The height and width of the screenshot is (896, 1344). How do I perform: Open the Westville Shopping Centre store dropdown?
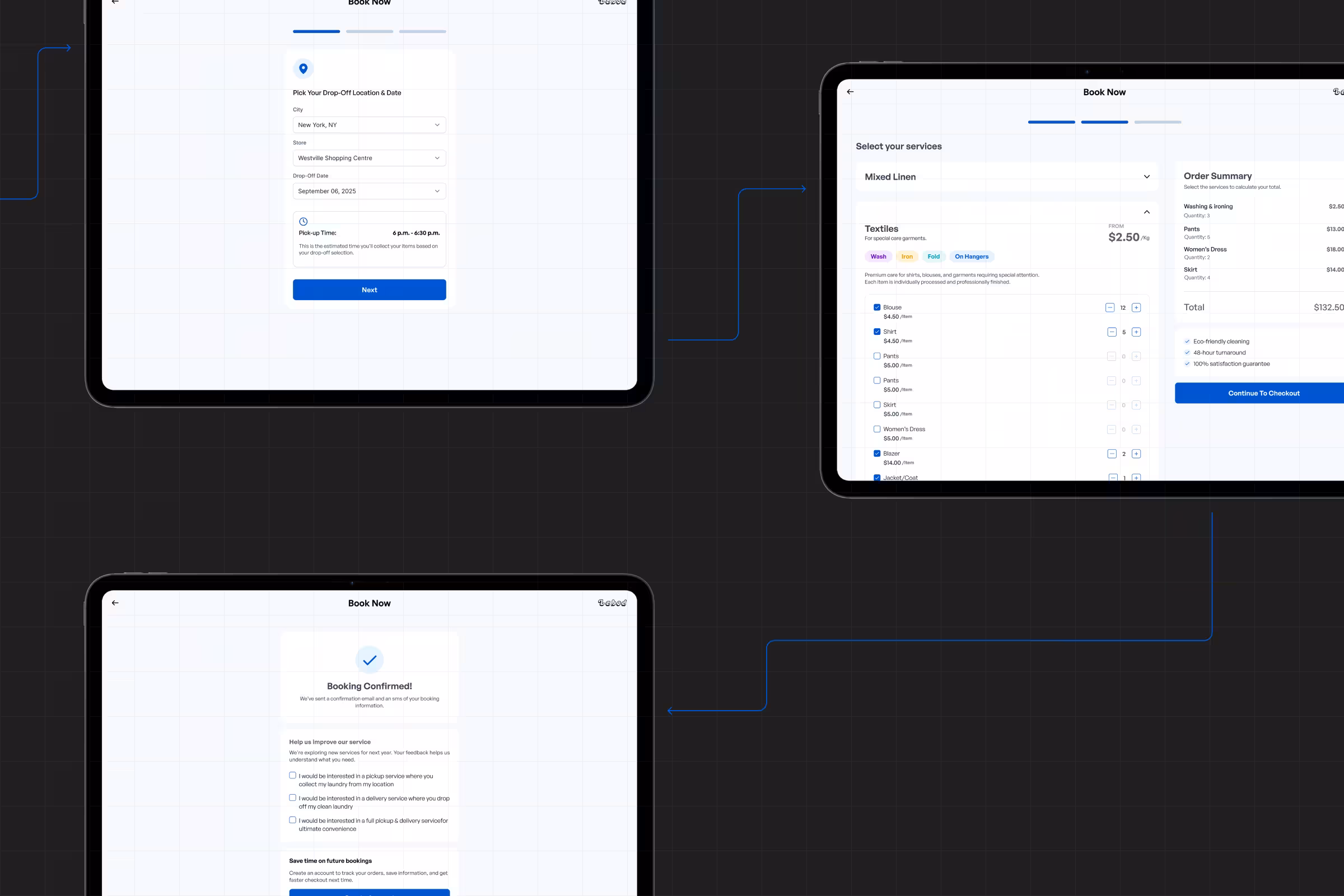[369, 158]
